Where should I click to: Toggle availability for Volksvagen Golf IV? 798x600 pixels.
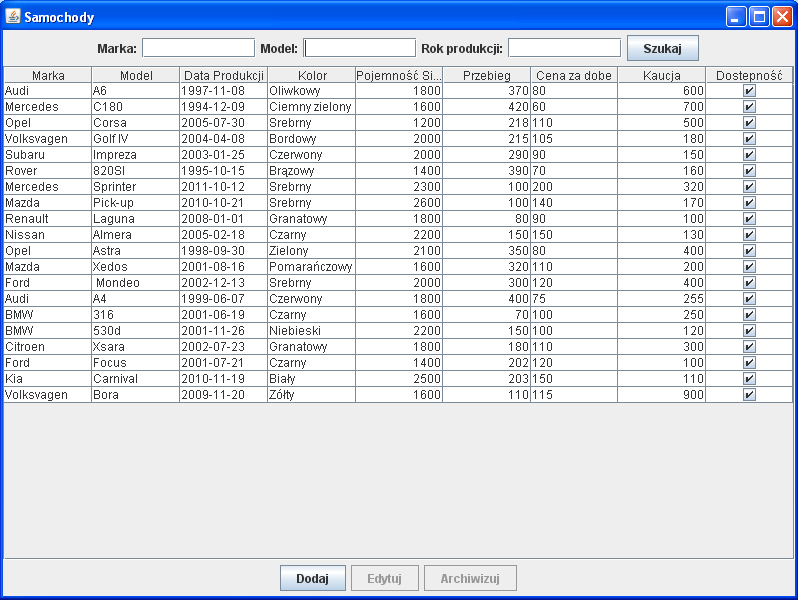coord(749,138)
